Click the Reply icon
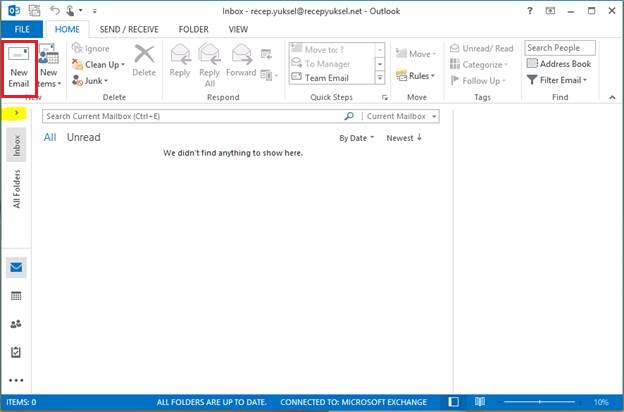 180,55
